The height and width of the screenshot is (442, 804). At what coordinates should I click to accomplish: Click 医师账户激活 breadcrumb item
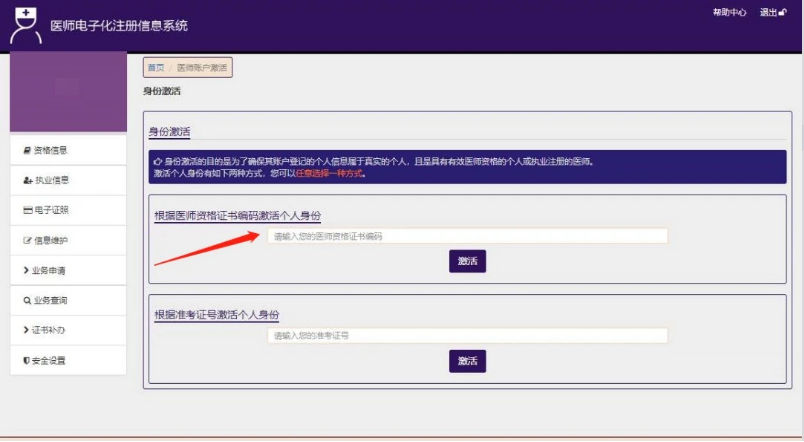tap(202, 68)
